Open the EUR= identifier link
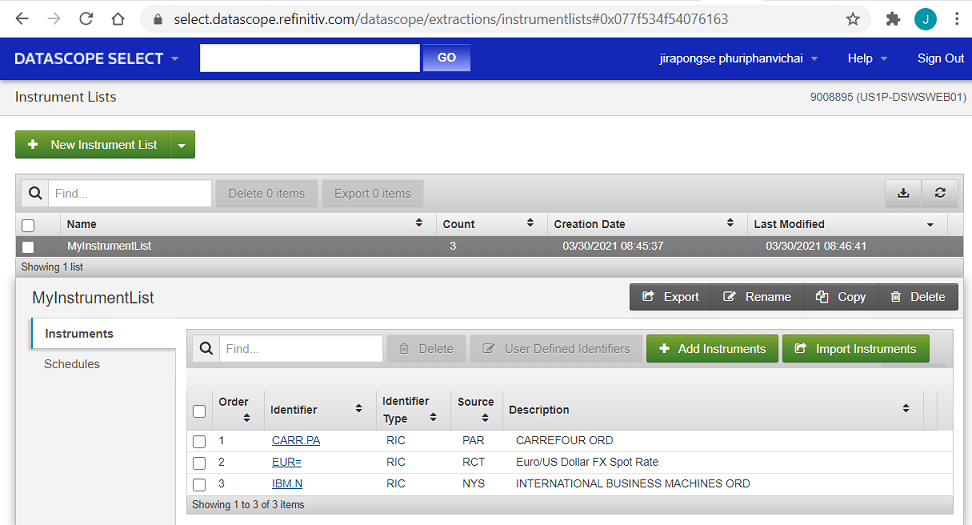 tap(286, 462)
